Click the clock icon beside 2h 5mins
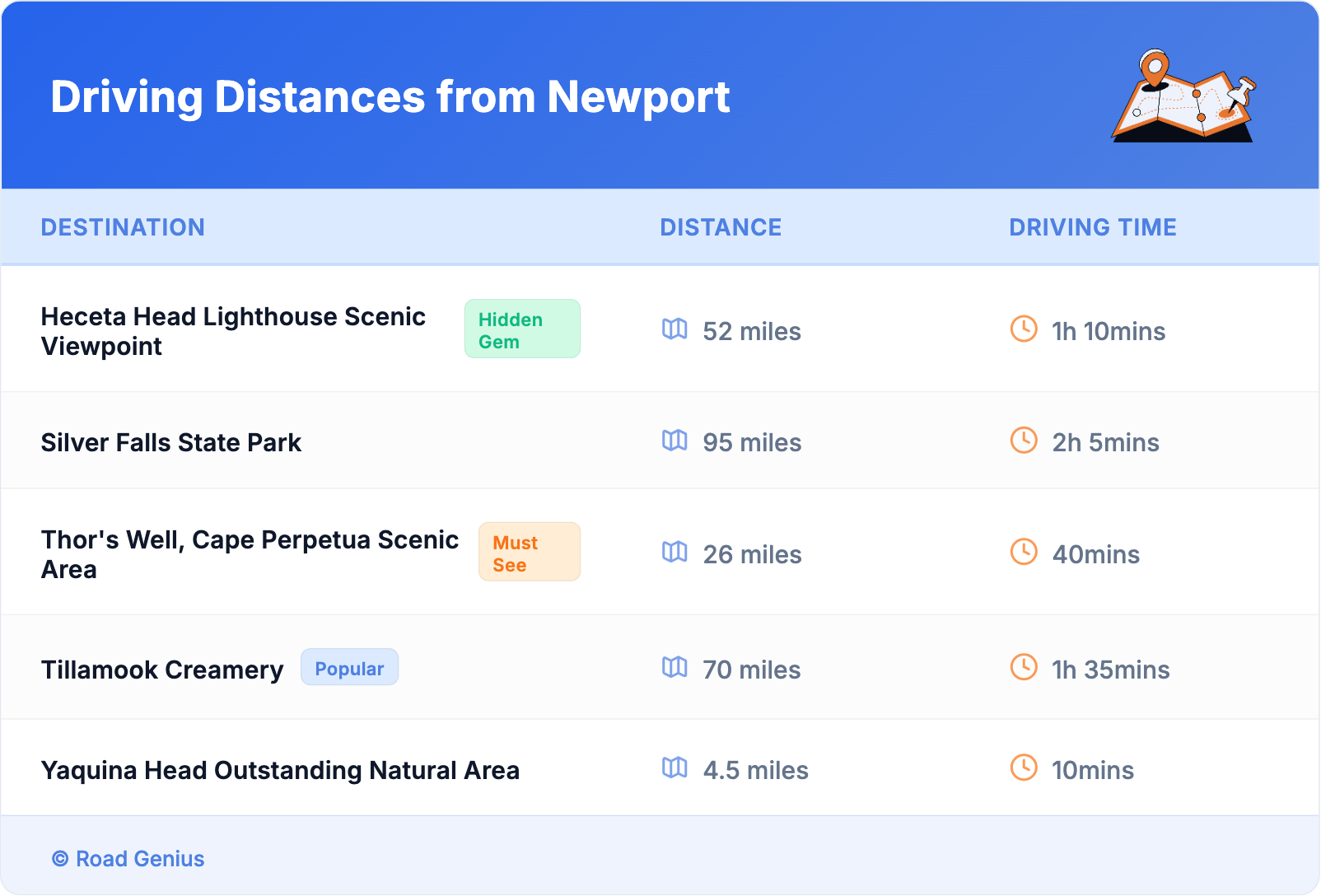 coord(1024,440)
